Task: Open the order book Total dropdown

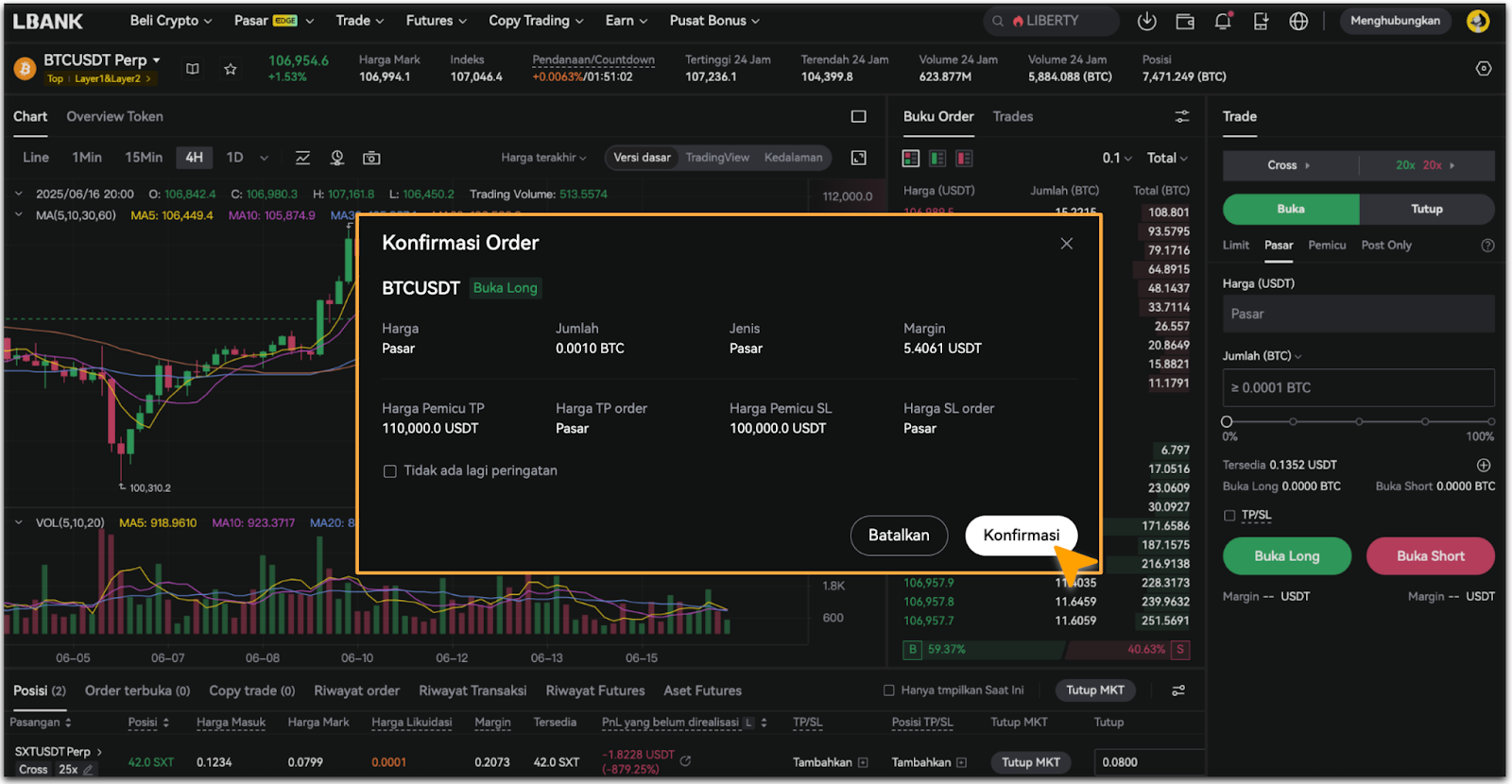Action: click(1166, 158)
